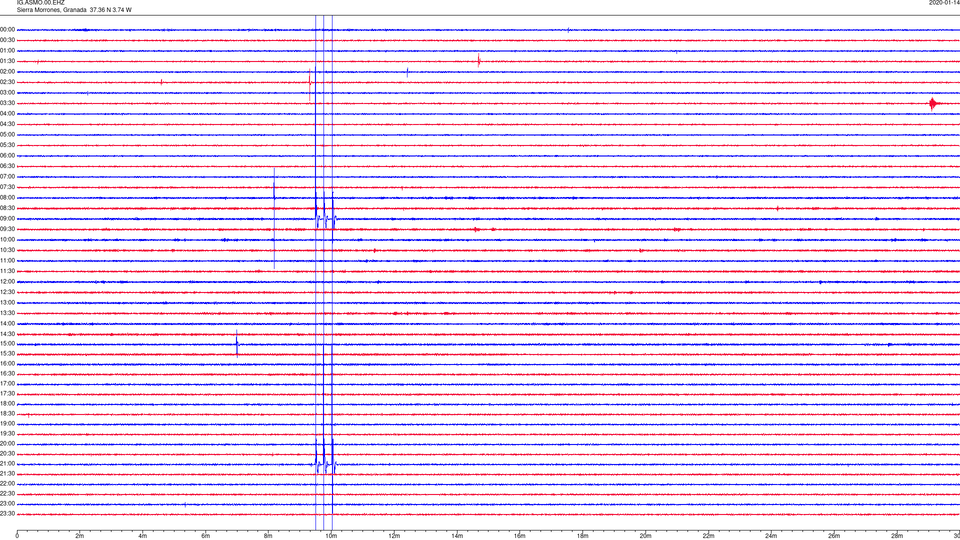Pick the 10:00 row label
The width and height of the screenshot is (960, 540).
click(x=8, y=239)
